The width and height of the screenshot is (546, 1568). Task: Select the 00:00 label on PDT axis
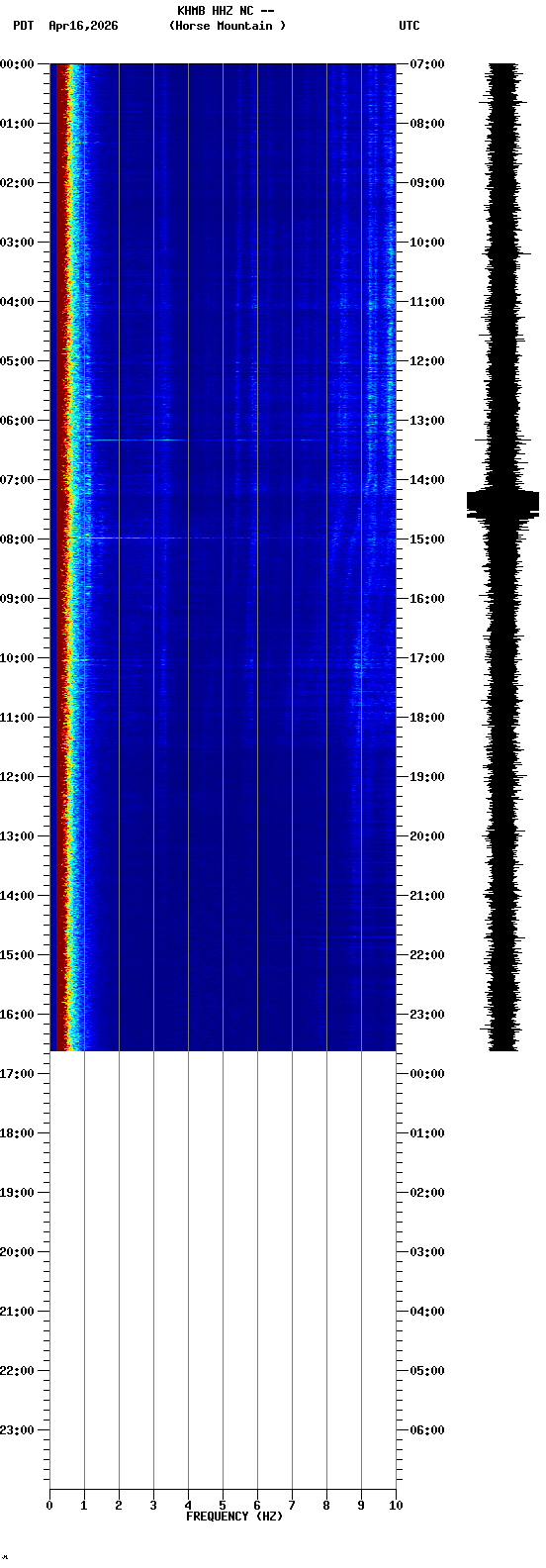tap(17, 64)
